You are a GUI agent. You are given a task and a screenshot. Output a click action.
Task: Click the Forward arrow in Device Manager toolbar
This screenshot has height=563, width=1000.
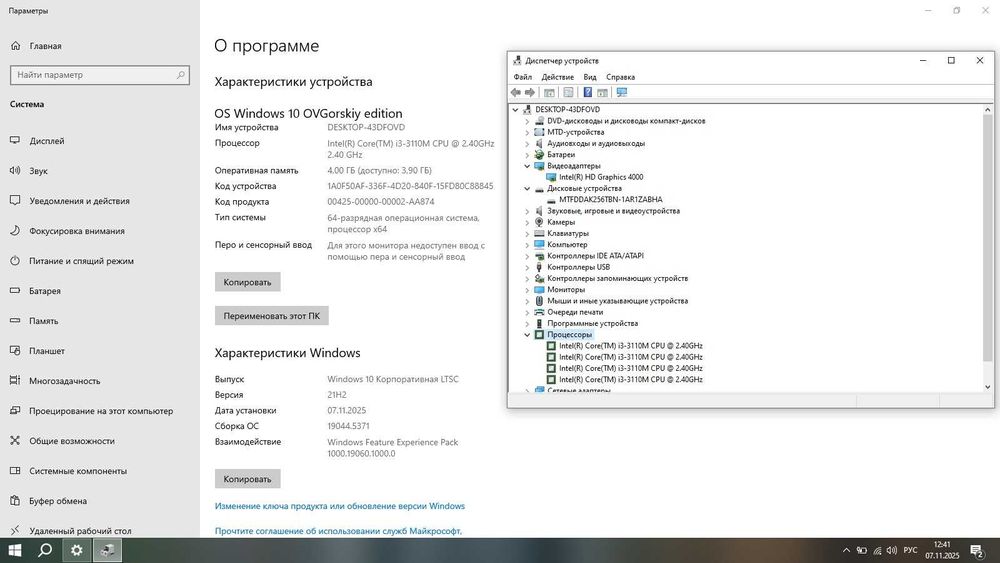pos(529,92)
